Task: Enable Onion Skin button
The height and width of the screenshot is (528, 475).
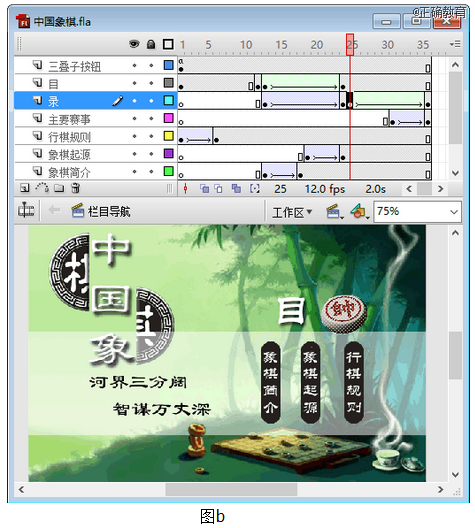Action: pos(204,189)
